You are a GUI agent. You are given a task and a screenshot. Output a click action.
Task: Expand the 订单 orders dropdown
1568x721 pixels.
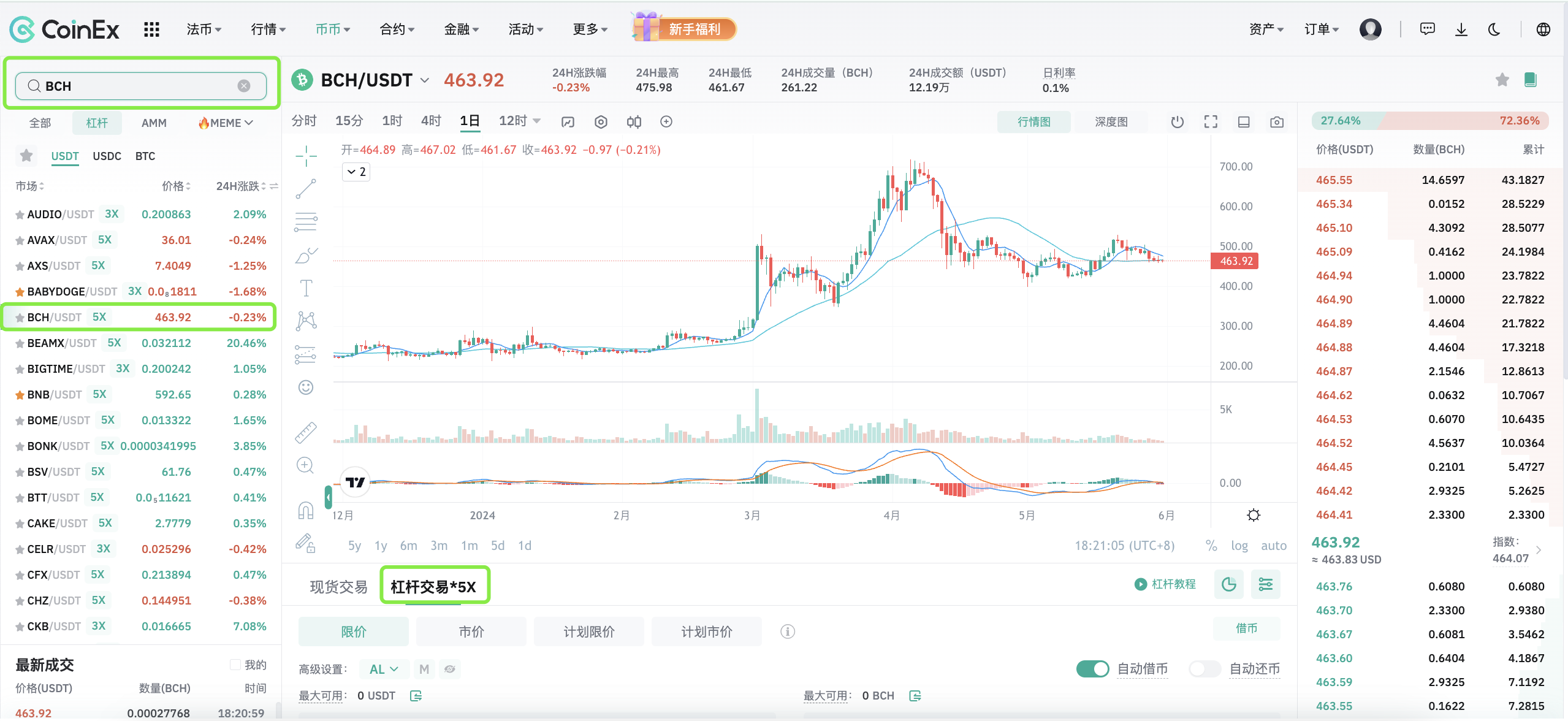1322,29
